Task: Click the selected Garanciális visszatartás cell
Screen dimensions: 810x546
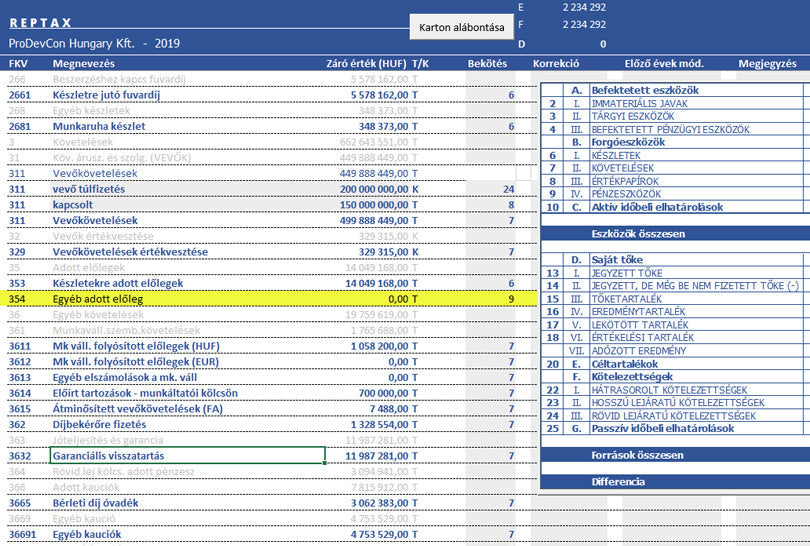Action: [x=188, y=456]
